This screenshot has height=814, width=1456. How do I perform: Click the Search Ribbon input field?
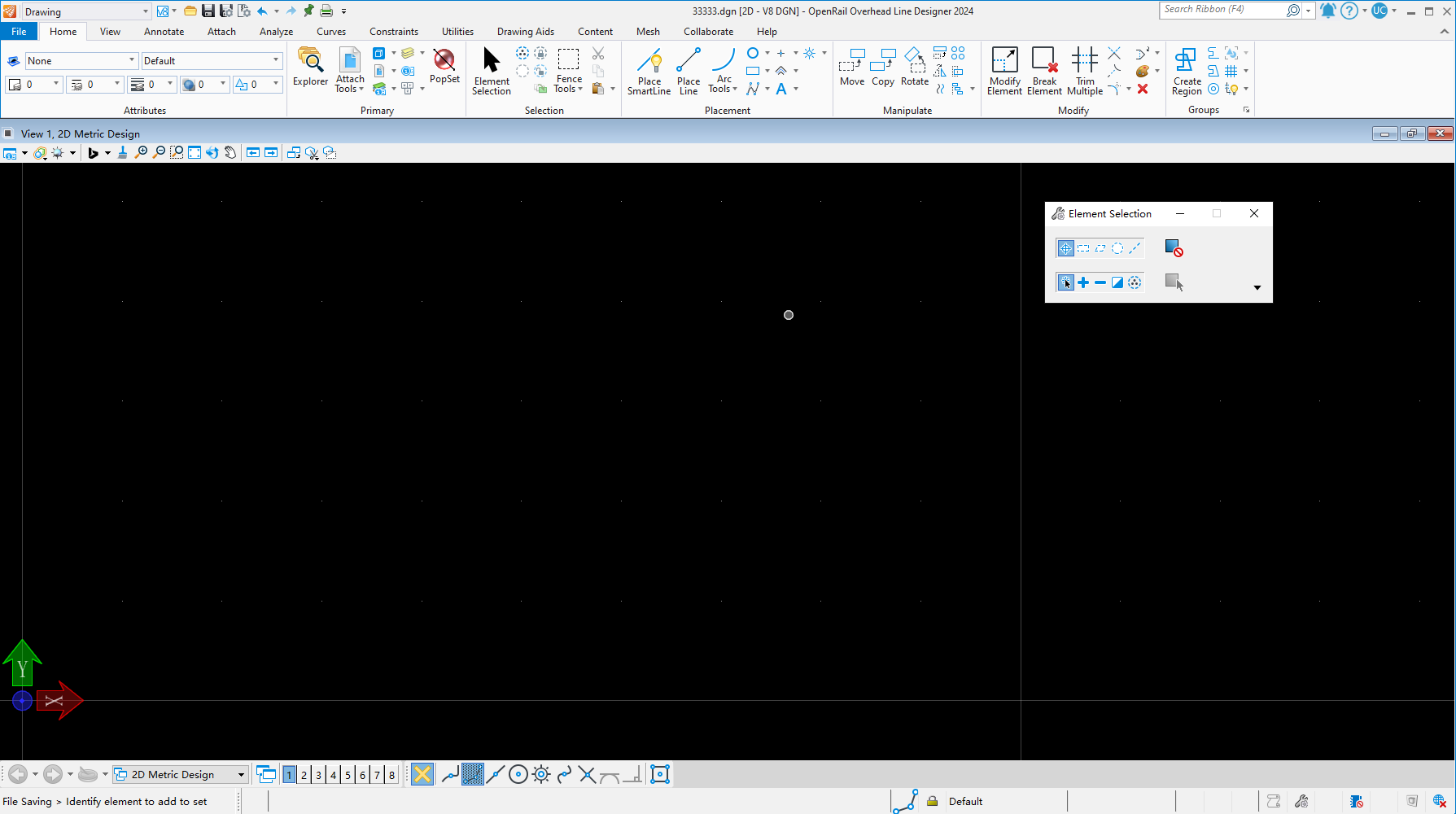pyautogui.click(x=1221, y=10)
